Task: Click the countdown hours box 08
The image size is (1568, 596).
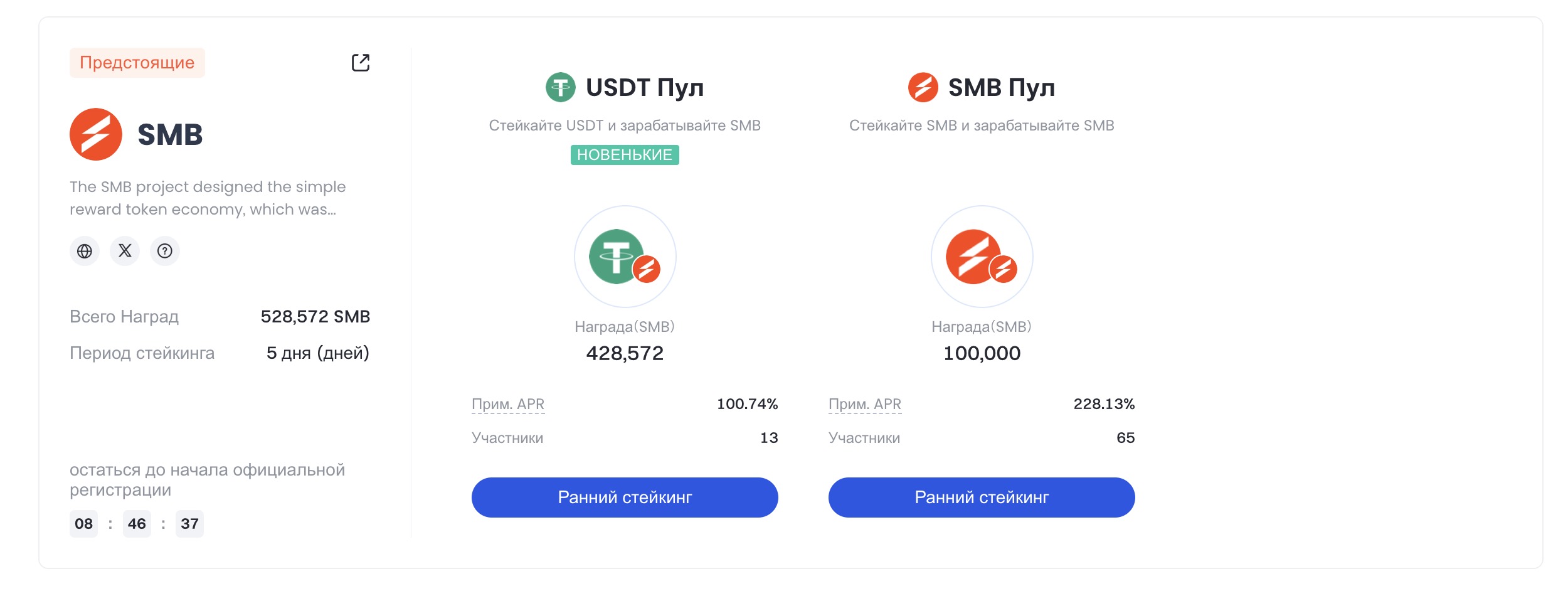Action: [x=83, y=524]
